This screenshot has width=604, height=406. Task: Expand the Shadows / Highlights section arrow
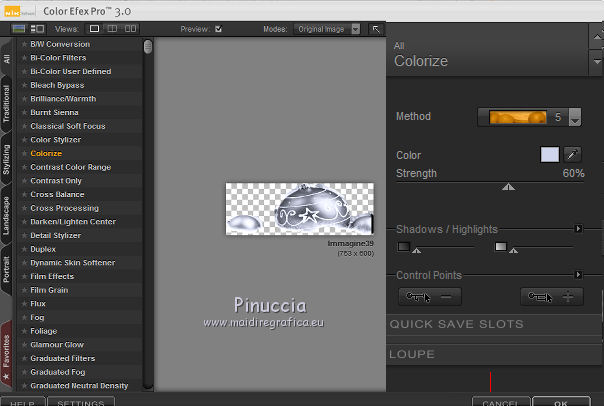tap(578, 229)
